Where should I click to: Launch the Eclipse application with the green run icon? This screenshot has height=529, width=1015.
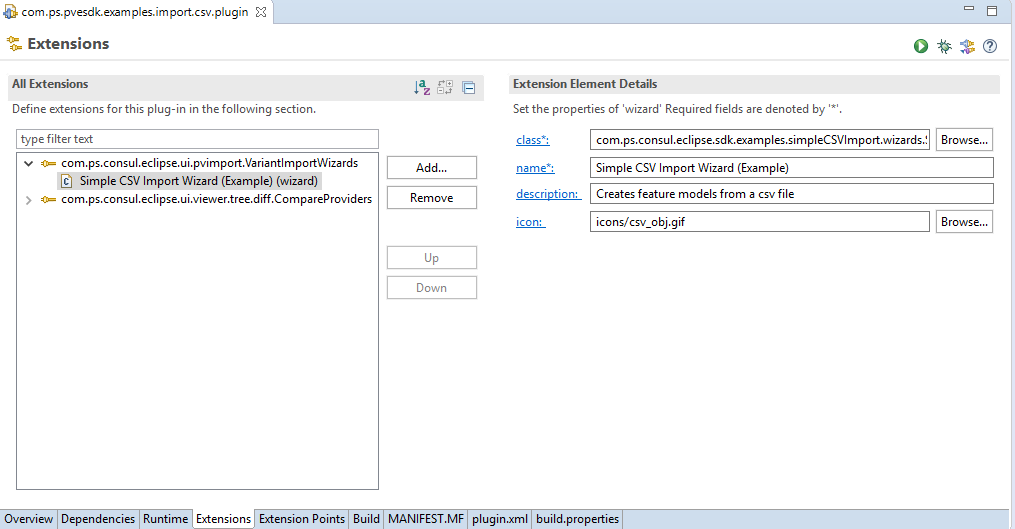tap(921, 46)
